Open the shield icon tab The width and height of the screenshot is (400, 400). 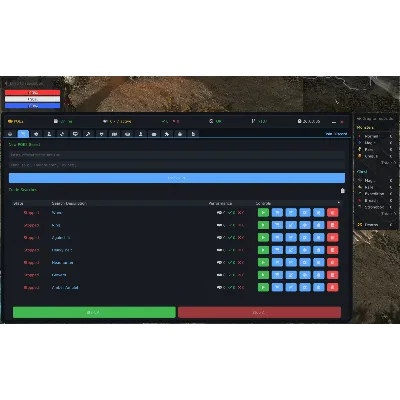(x=101, y=134)
